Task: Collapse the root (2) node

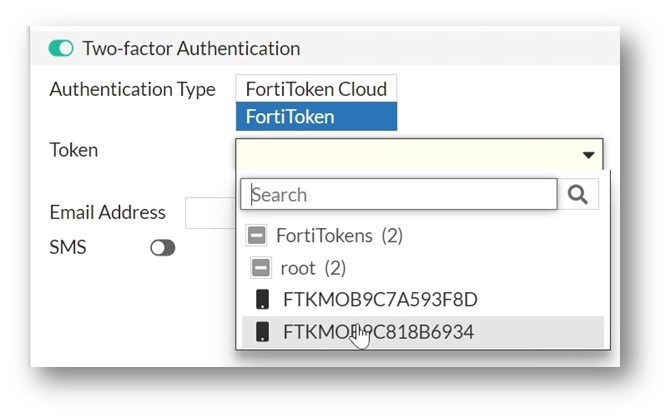Action: (261, 268)
